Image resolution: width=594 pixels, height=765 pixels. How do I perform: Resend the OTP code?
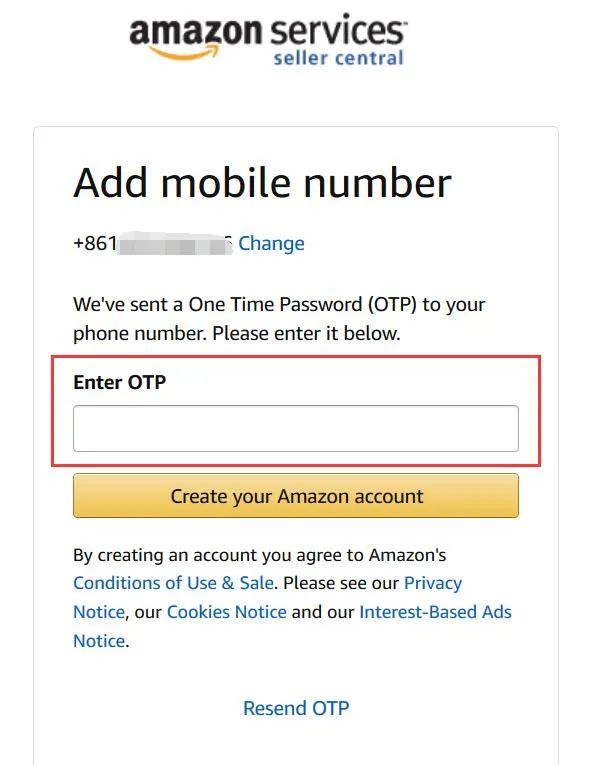click(x=296, y=708)
